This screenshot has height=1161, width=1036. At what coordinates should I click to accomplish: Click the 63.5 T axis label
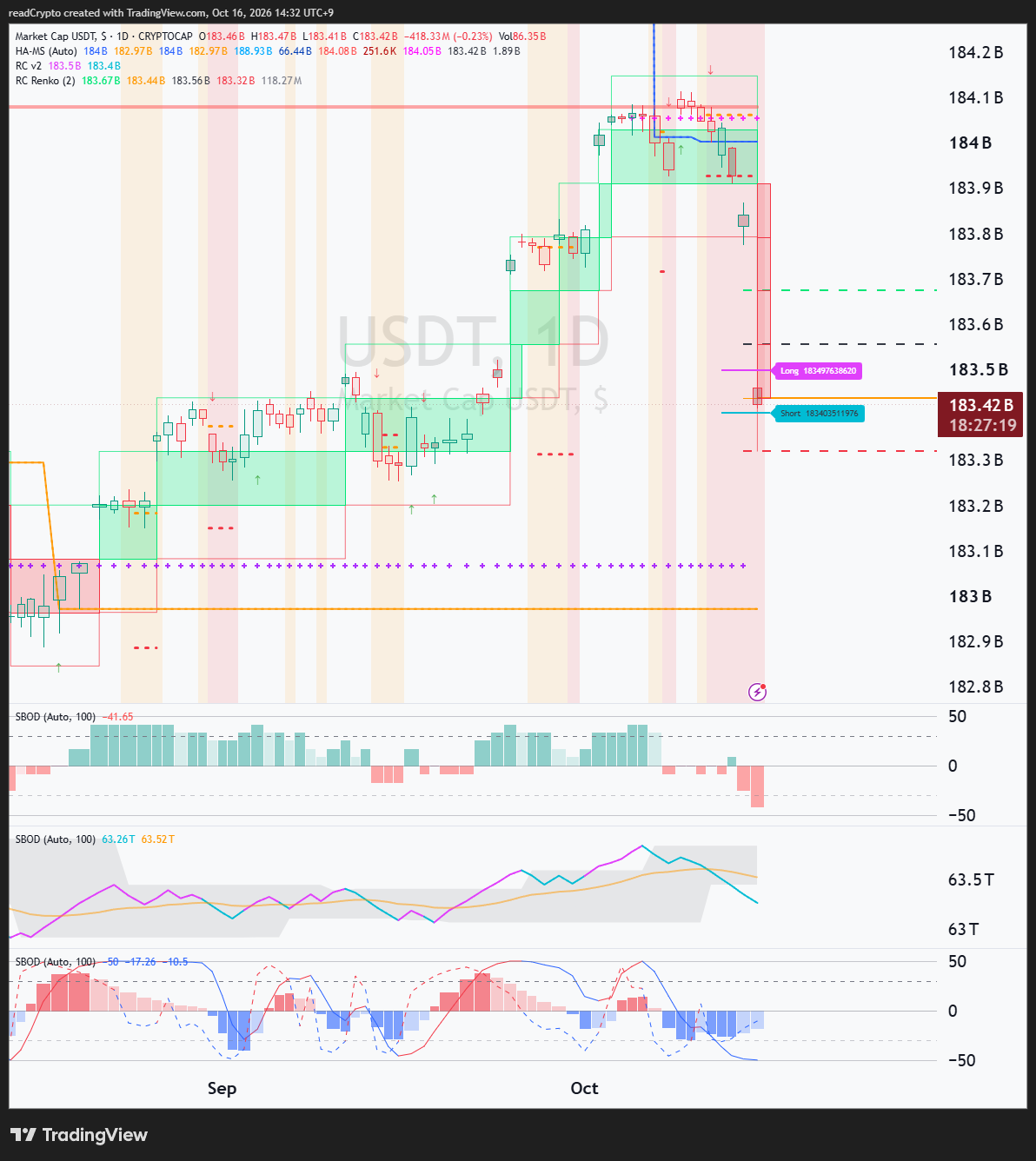coord(971,880)
